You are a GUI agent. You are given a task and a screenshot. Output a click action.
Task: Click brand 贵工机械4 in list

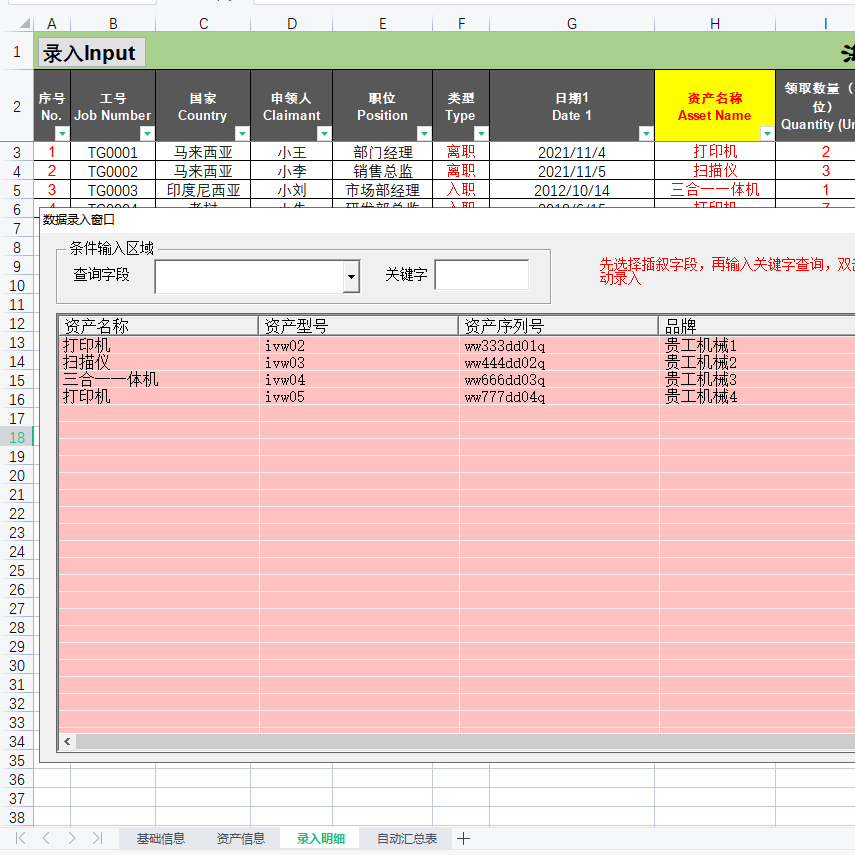tap(701, 396)
